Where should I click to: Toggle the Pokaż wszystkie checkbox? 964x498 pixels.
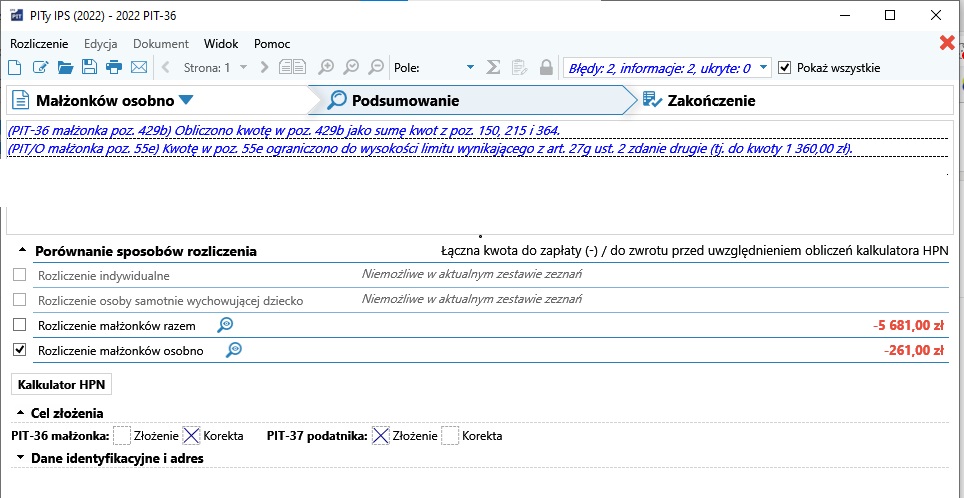pos(785,68)
